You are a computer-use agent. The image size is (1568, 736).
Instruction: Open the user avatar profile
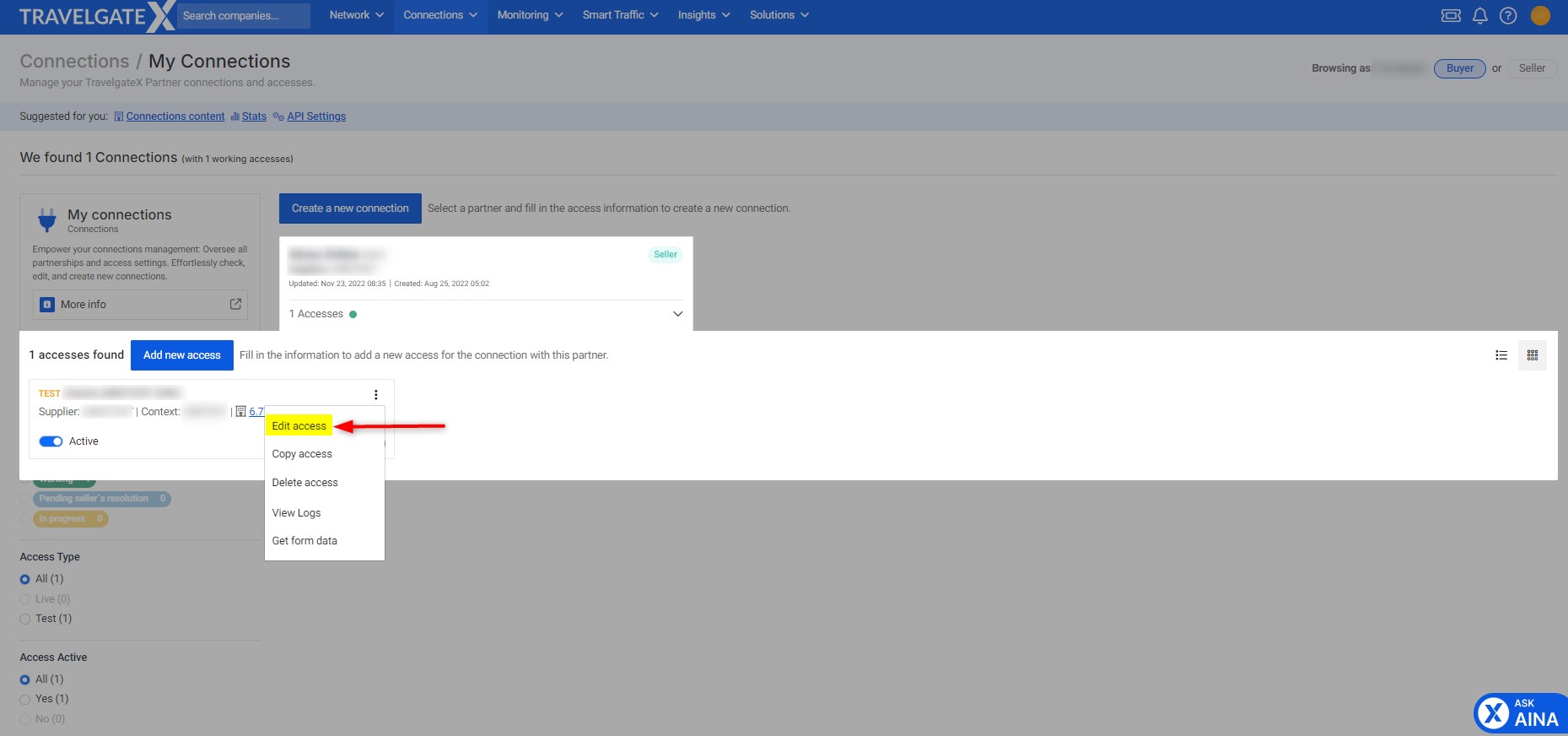point(1540,15)
